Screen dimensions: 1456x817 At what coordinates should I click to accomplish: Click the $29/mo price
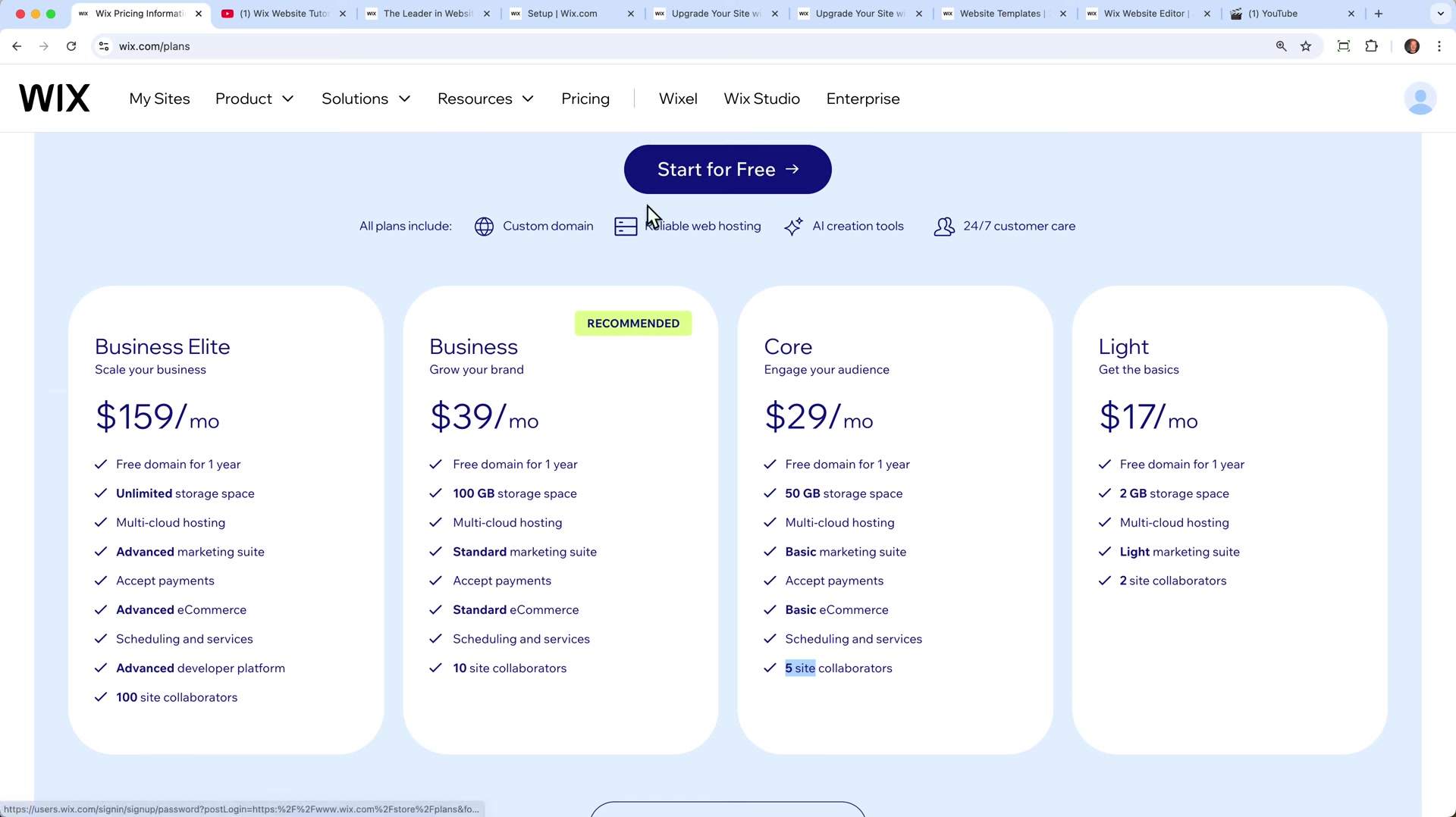[818, 416]
